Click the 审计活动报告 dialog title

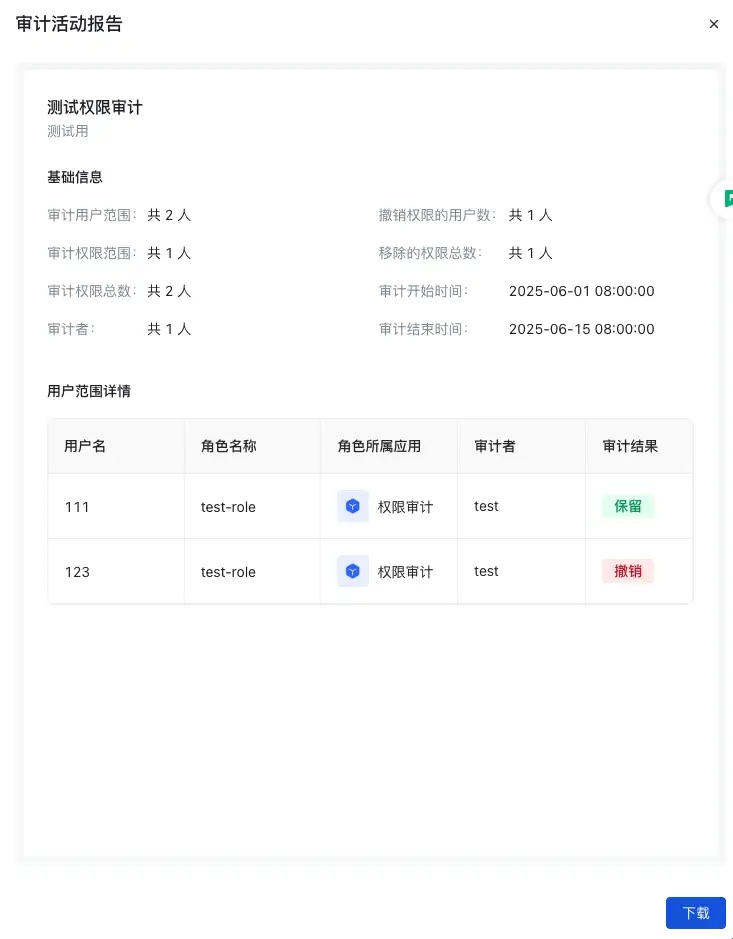tap(69, 24)
